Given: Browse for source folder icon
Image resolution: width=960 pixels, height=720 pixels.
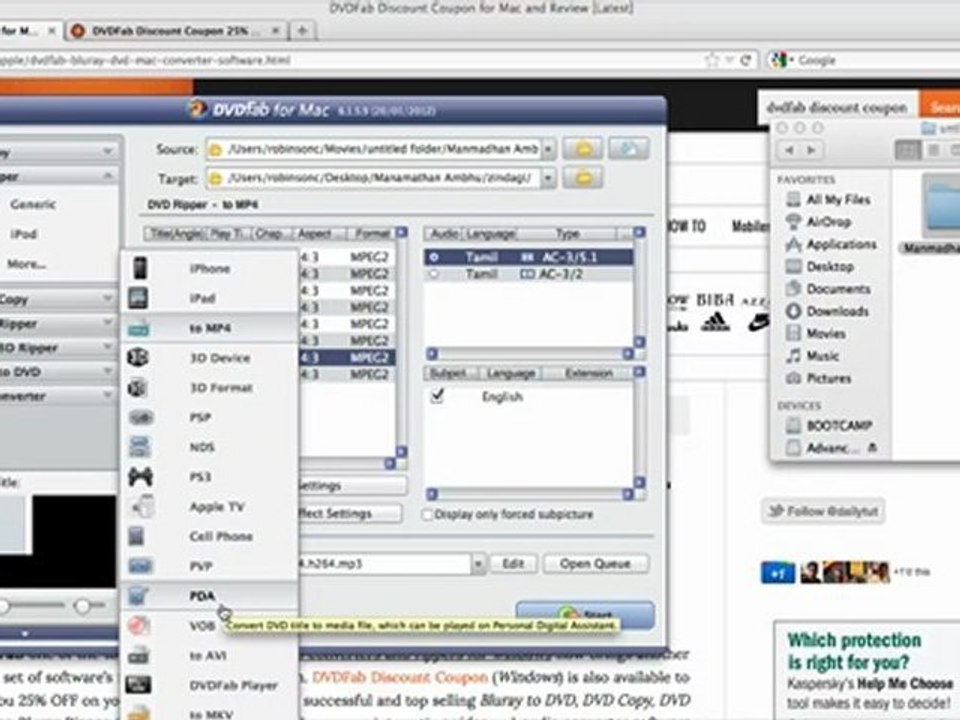Looking at the screenshot, I should pos(583,149).
